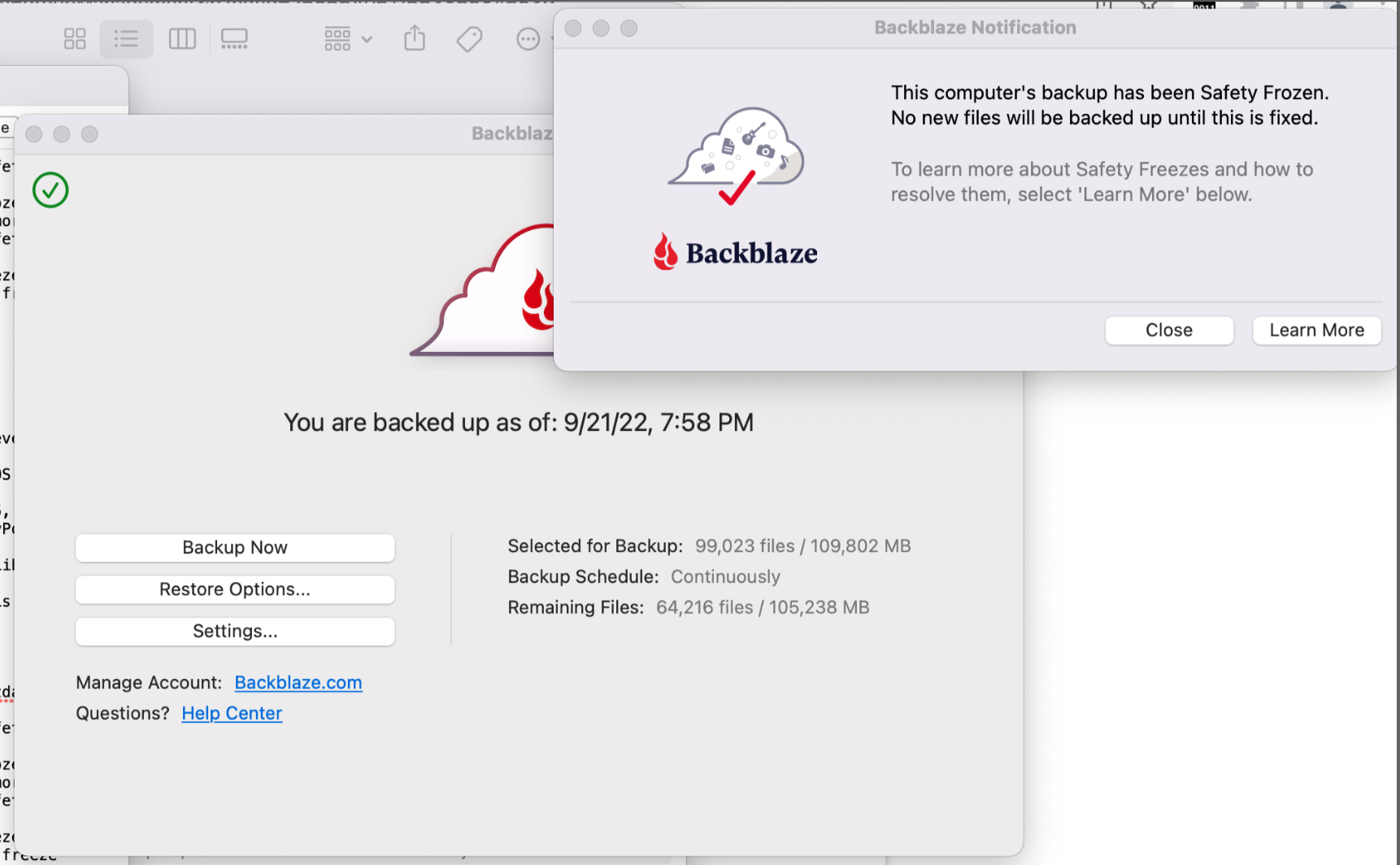1400x865 pixels.
Task: Switch Finder to column view
Action: click(182, 39)
